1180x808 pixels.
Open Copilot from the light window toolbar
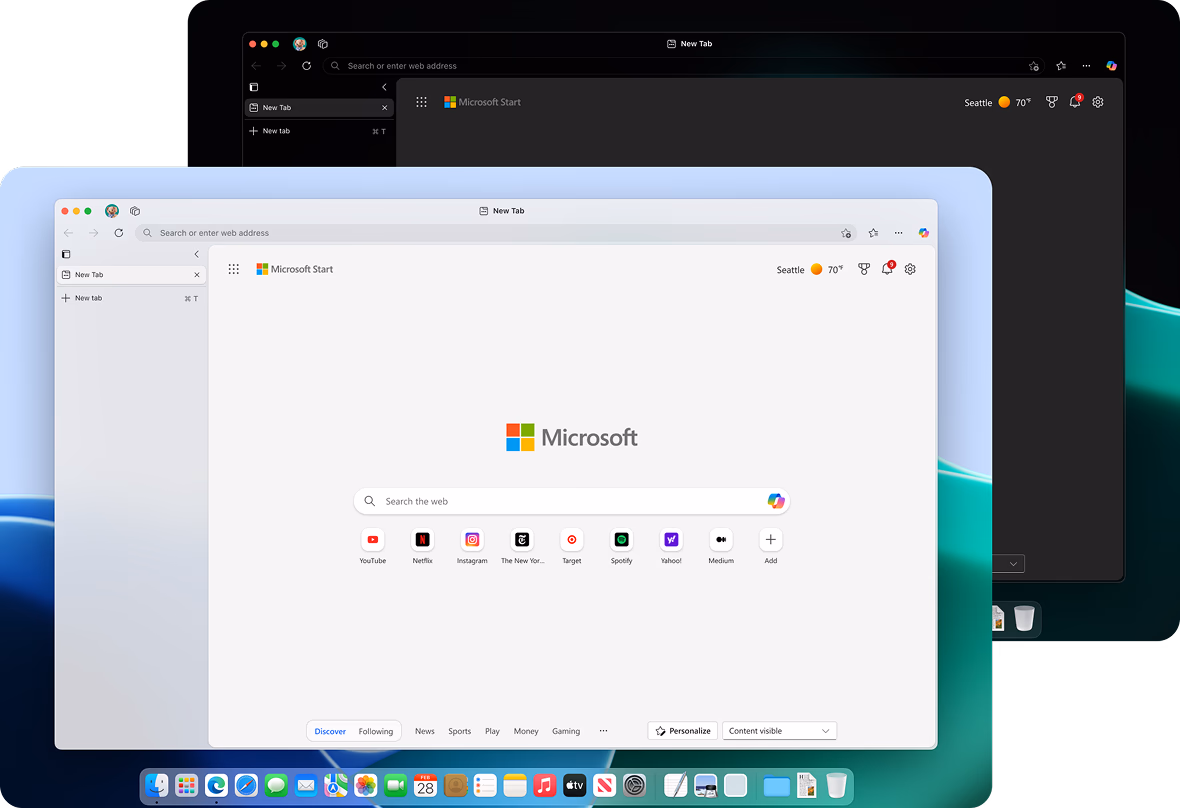[923, 233]
